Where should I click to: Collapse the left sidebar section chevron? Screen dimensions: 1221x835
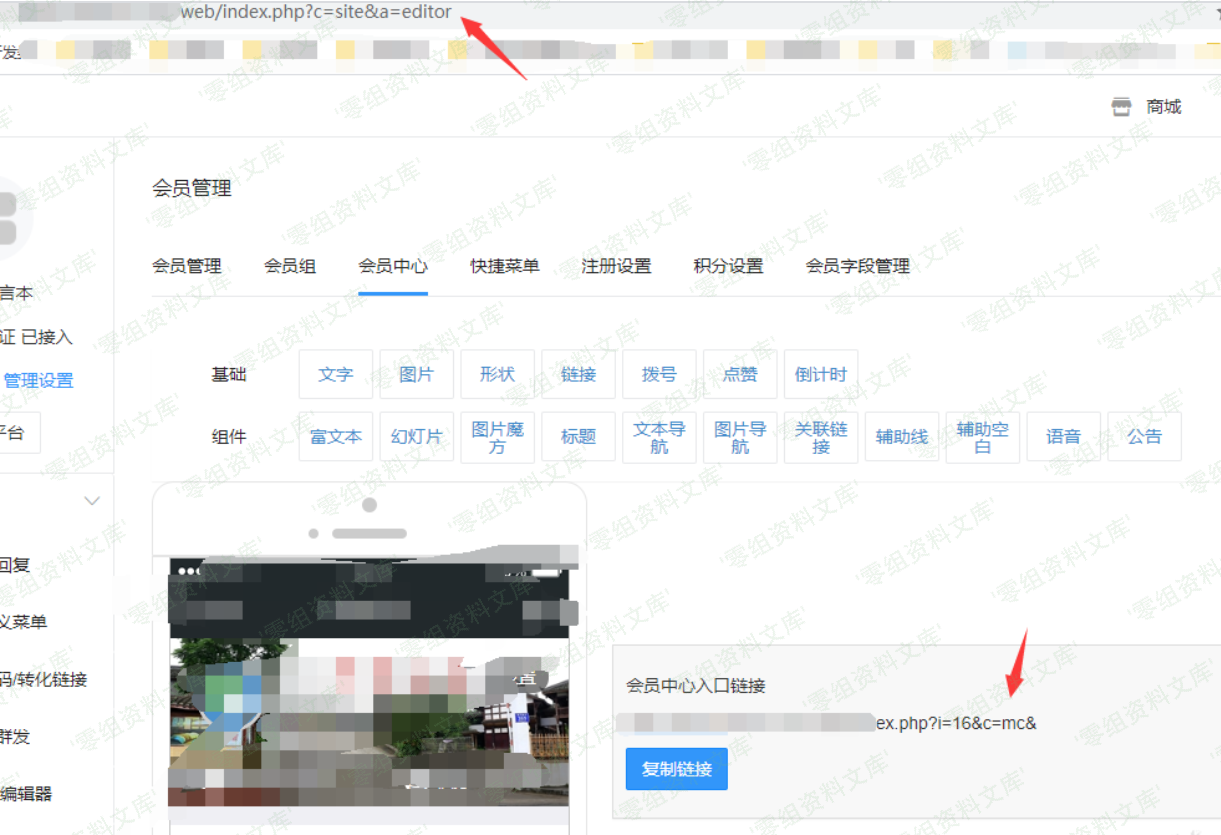point(92,500)
